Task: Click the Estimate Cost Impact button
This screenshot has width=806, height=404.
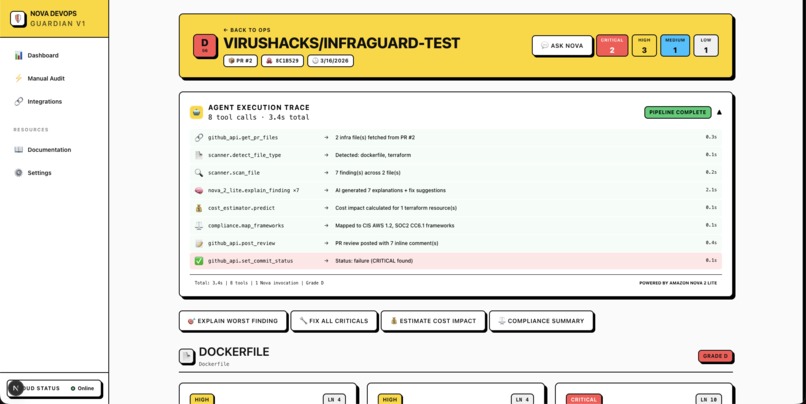Action: [433, 321]
